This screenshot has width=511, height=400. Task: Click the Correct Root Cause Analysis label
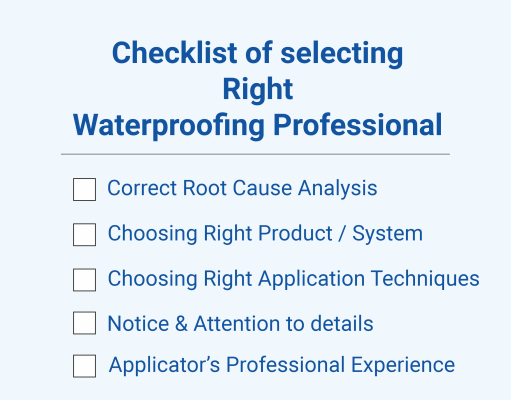pos(242,189)
